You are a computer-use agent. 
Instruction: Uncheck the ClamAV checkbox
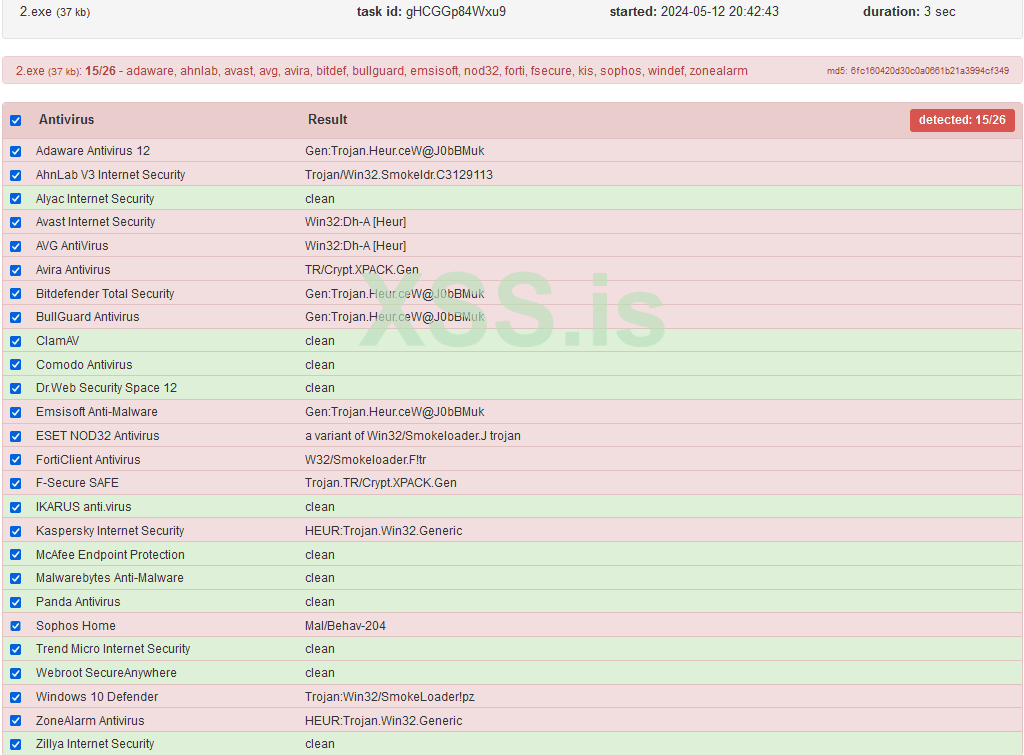[16, 341]
